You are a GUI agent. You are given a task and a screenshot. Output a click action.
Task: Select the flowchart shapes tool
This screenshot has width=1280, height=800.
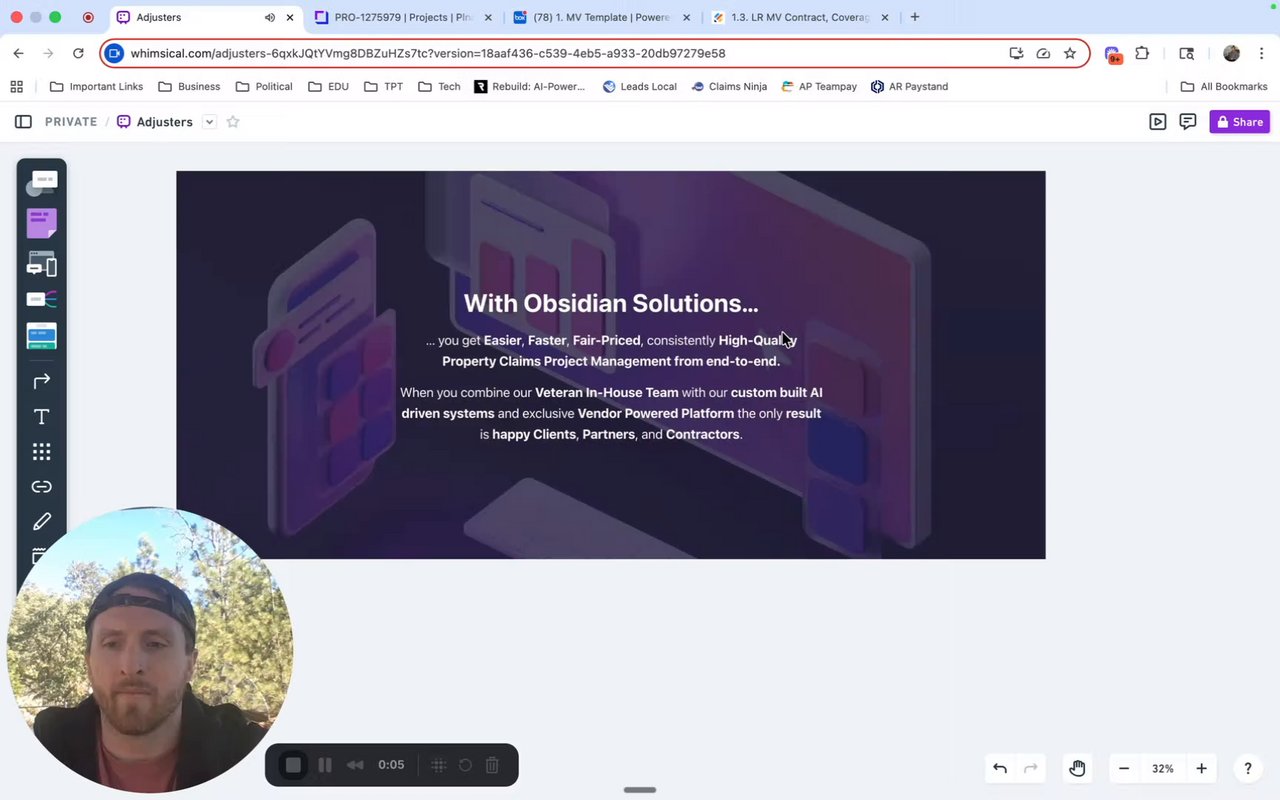click(42, 183)
